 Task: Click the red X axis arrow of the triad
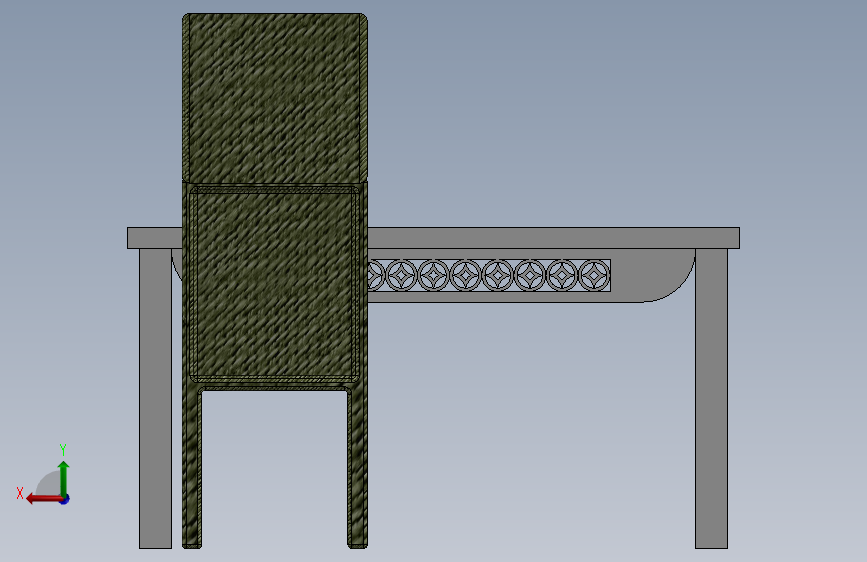point(43,499)
